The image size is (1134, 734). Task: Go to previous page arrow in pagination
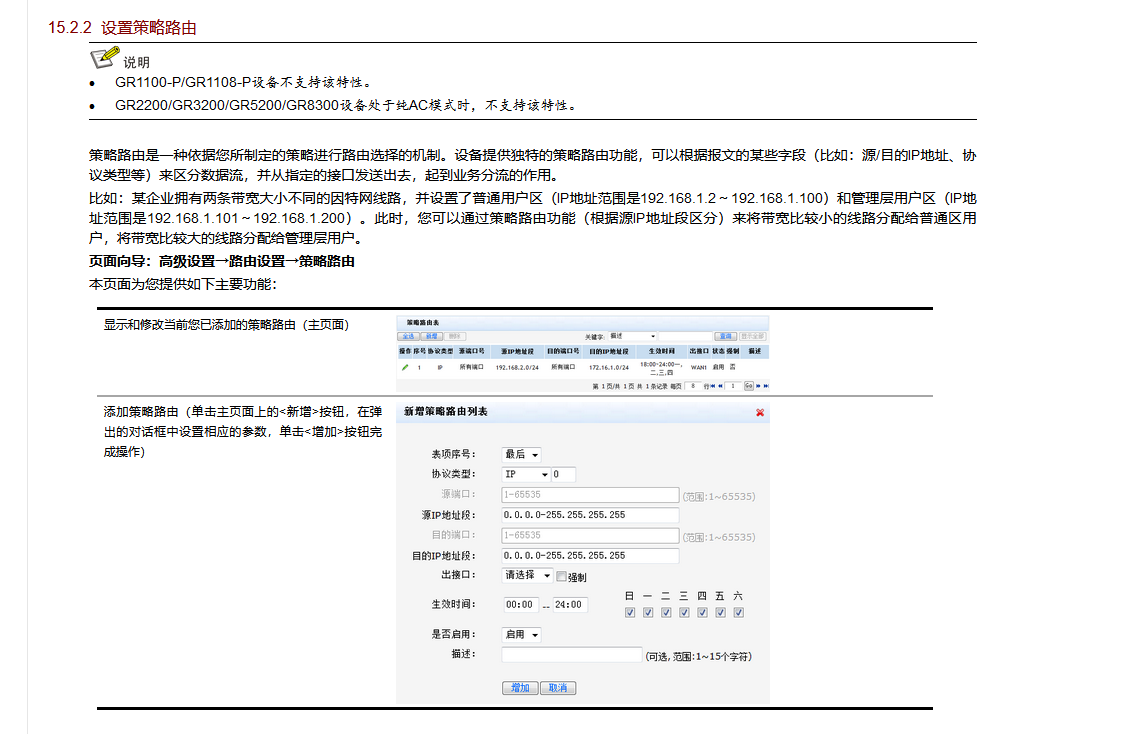tap(720, 385)
